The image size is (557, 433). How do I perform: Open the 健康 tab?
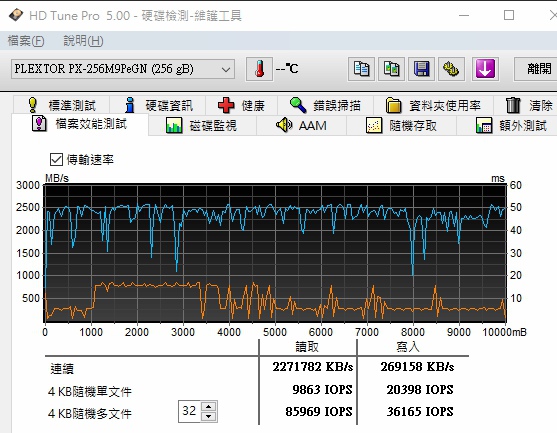(242, 105)
